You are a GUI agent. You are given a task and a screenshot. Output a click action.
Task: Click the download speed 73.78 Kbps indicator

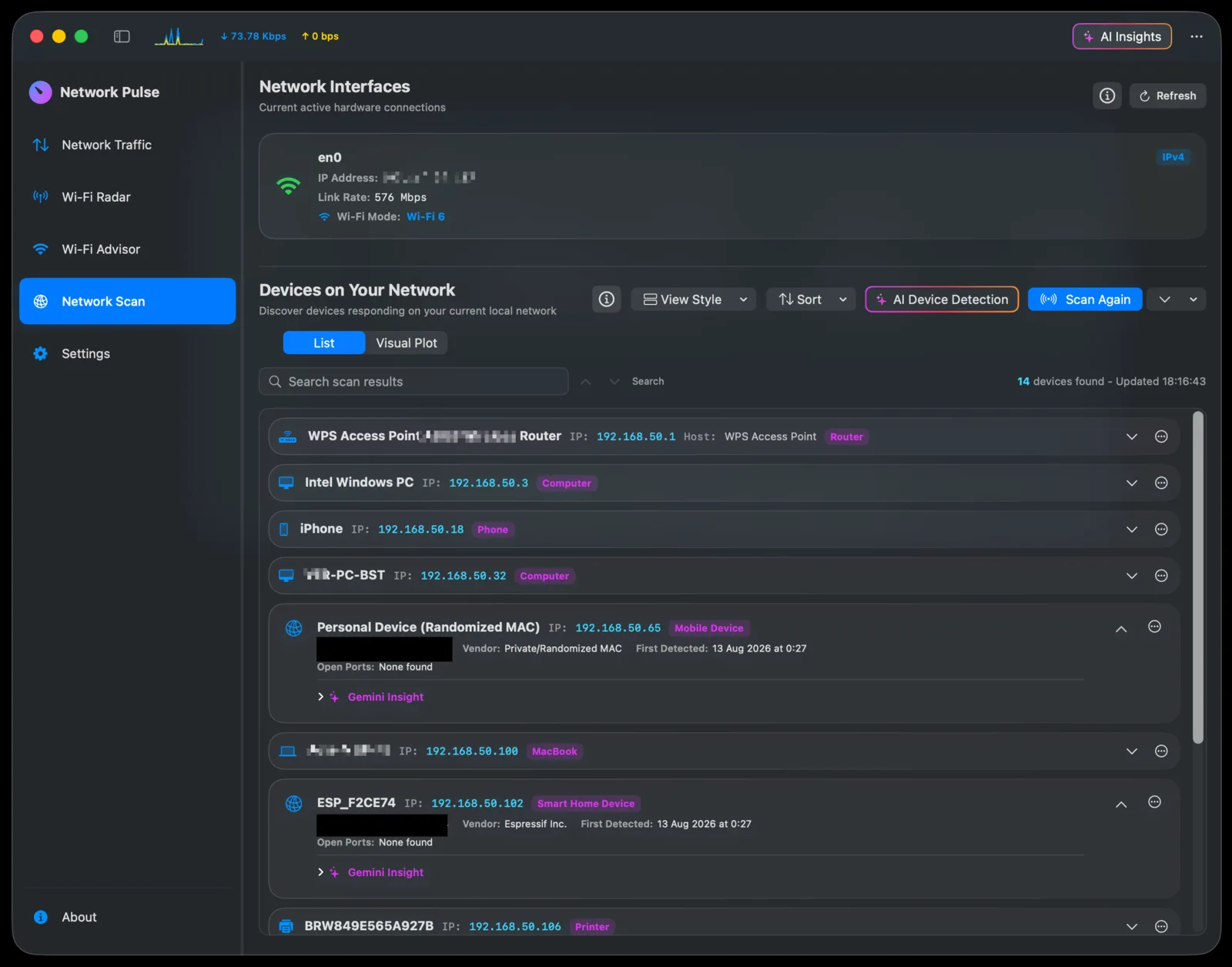coord(253,36)
